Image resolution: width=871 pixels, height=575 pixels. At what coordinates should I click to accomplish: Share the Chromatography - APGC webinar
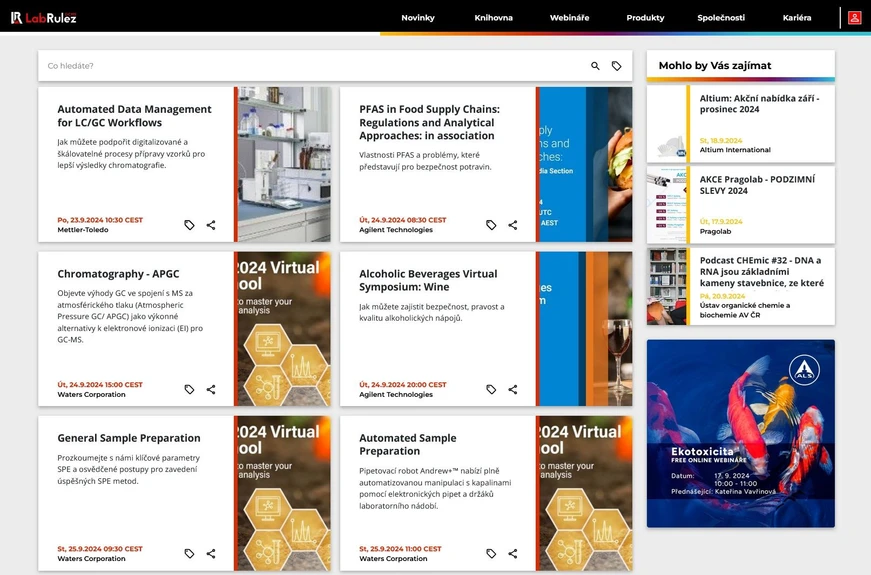pyautogui.click(x=211, y=389)
